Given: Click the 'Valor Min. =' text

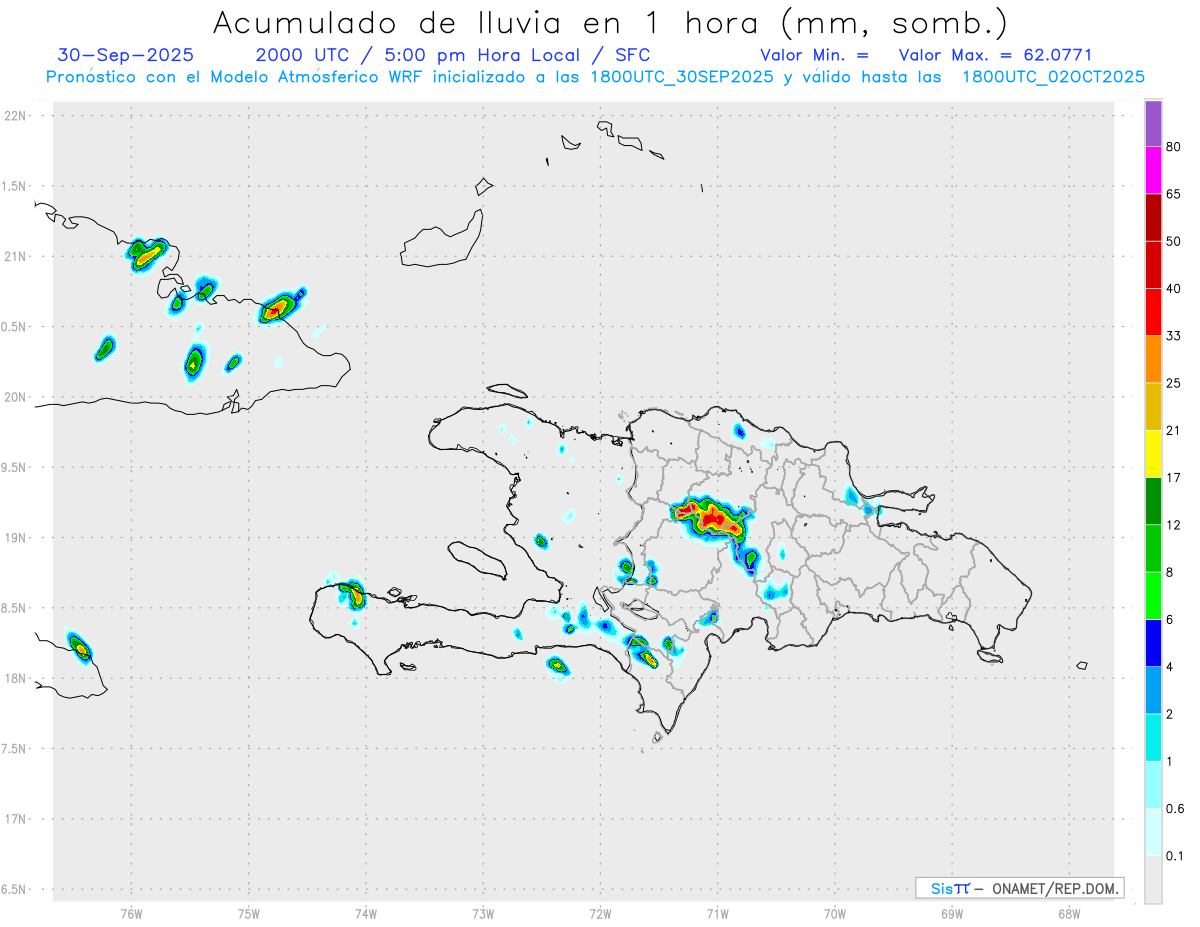Looking at the screenshot, I should click(x=814, y=55).
